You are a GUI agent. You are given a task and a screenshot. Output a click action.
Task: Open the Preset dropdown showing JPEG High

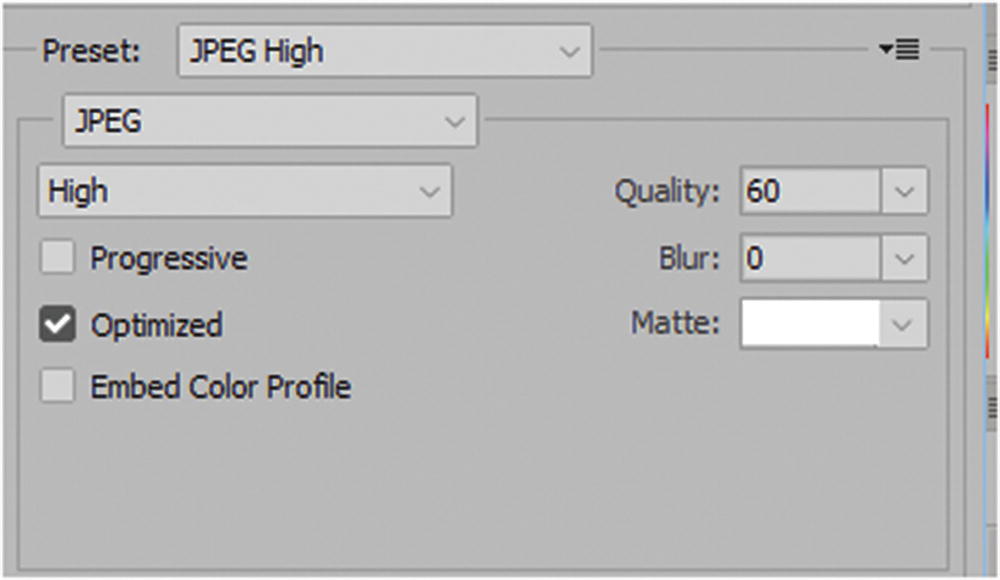(385, 51)
